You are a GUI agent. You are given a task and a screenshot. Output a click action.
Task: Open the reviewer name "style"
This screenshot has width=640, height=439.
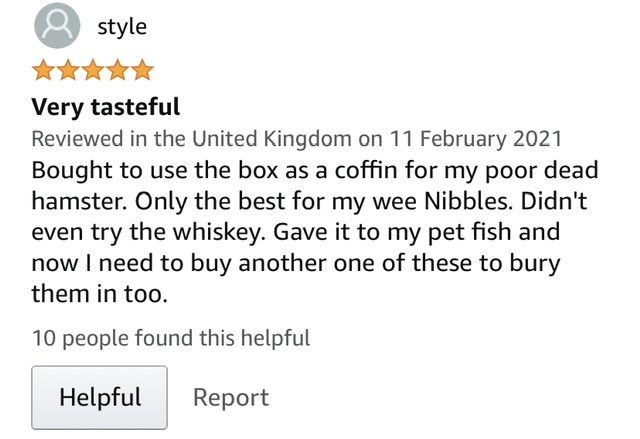[x=122, y=27]
